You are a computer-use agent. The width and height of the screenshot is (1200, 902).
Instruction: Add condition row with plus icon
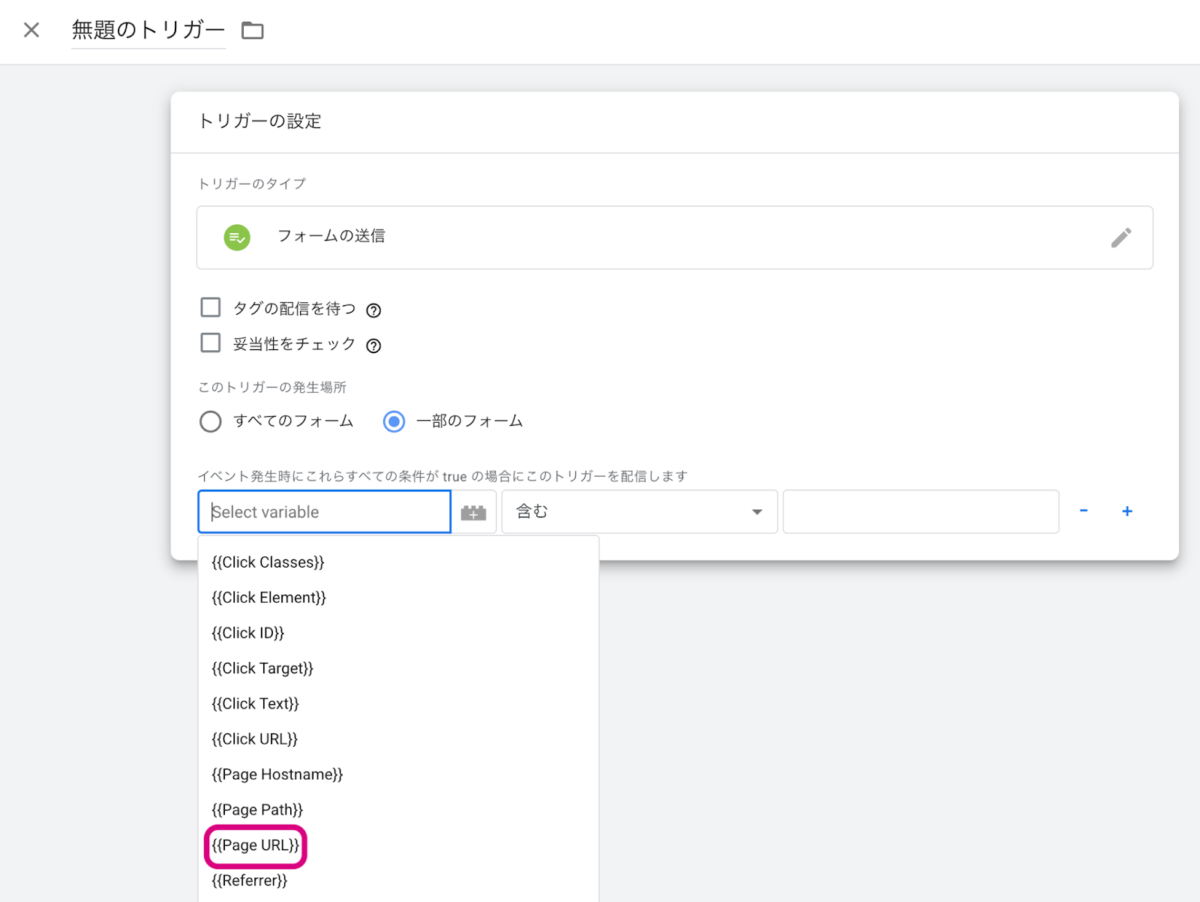pyautogui.click(x=1127, y=511)
